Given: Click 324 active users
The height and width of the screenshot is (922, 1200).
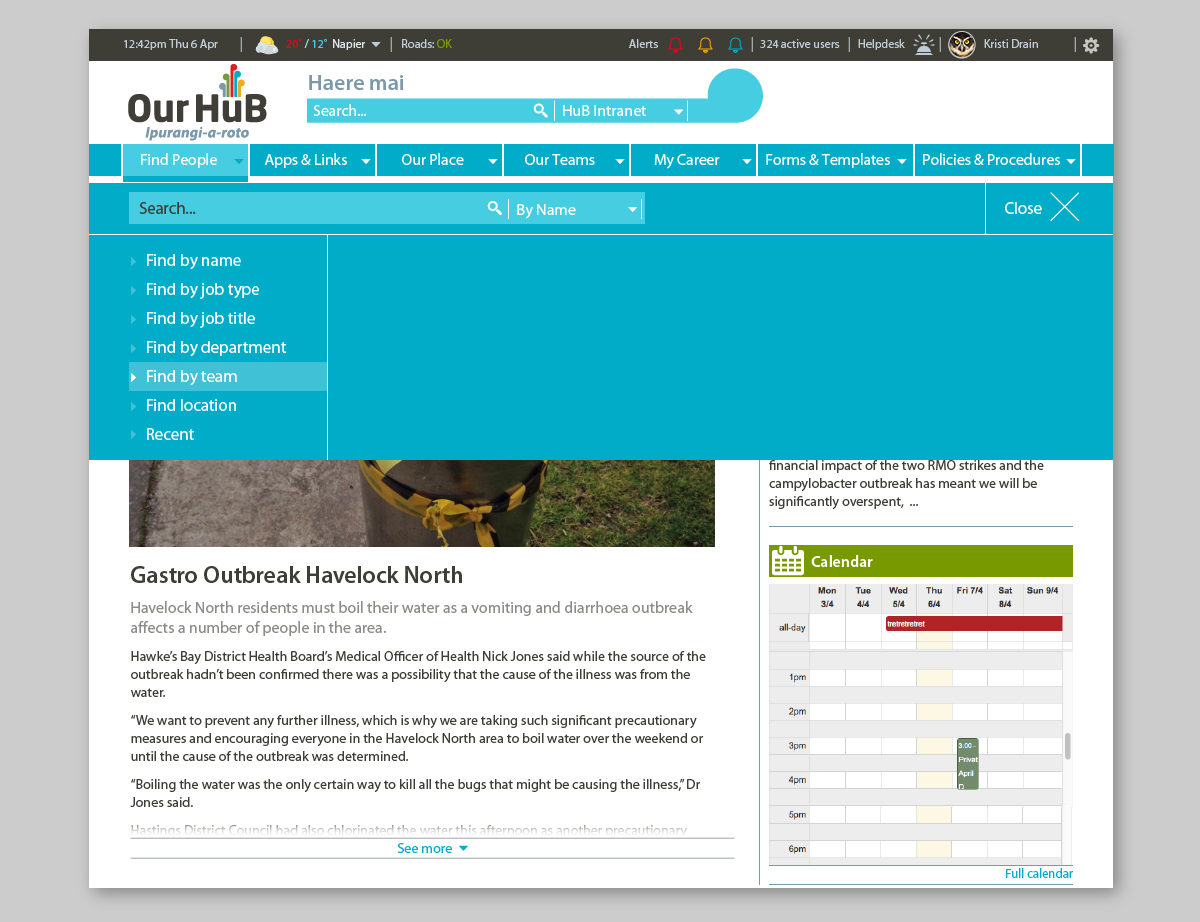Looking at the screenshot, I should coord(799,44).
